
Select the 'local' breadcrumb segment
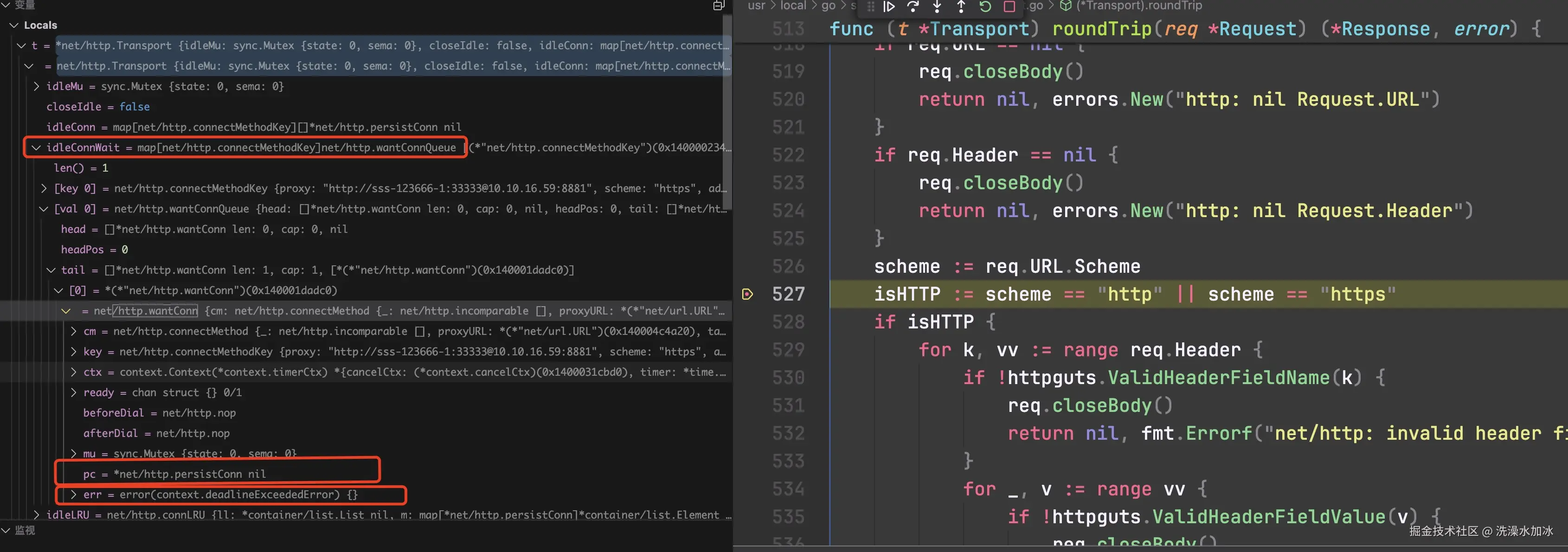[x=792, y=6]
